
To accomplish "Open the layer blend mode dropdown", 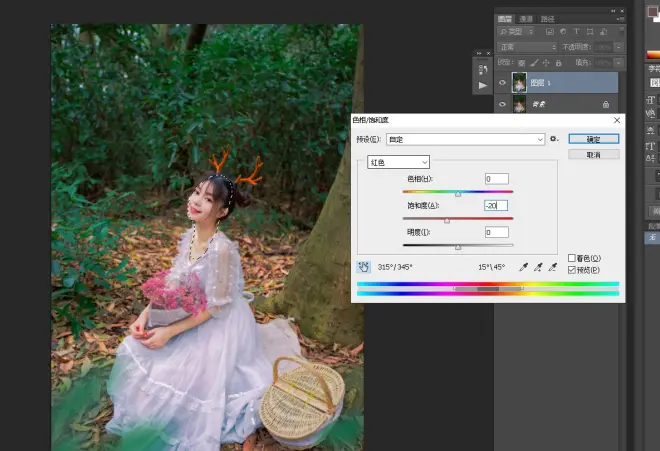I will tap(526, 47).
